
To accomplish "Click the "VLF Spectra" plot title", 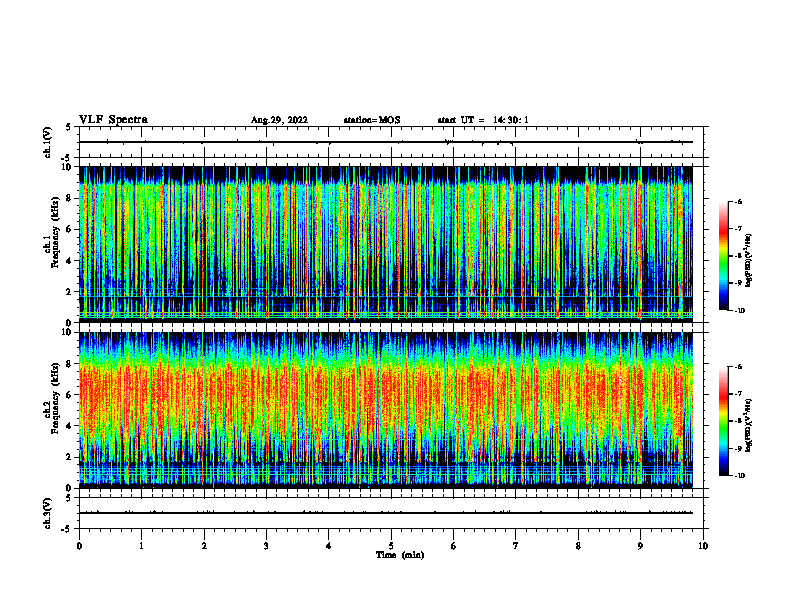I will [x=113, y=120].
